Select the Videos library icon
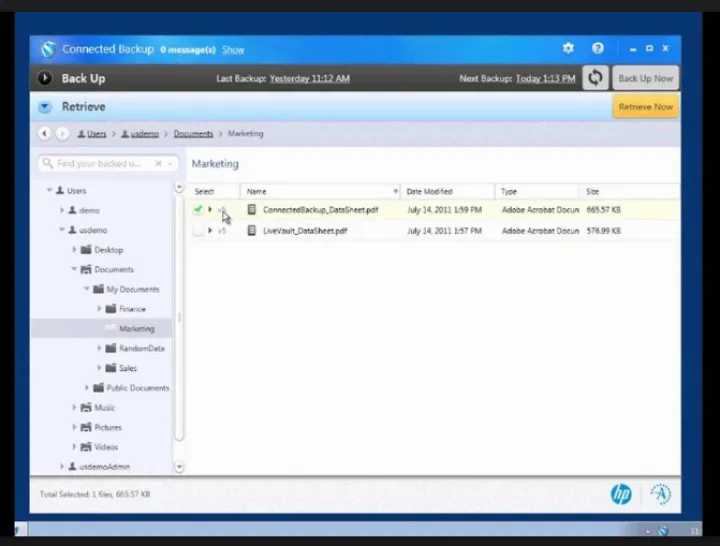Viewport: 720px width, 546px height. click(86, 447)
